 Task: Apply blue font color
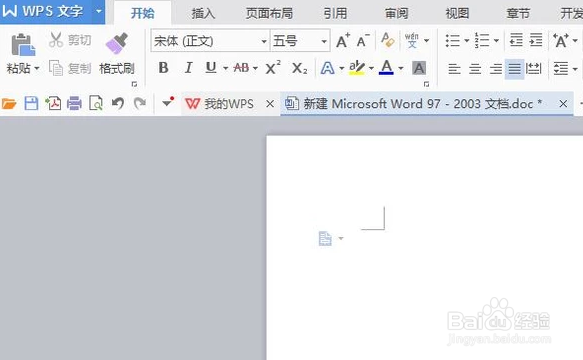(386, 68)
